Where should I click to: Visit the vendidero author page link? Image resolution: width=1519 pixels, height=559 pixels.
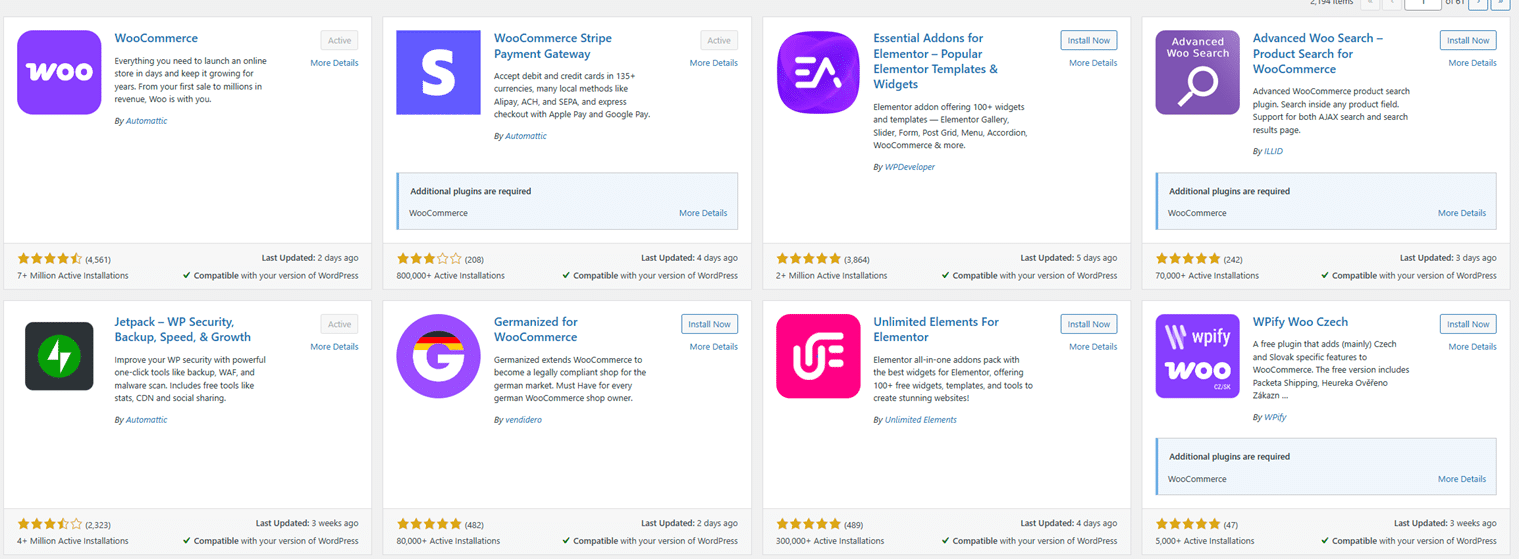pos(523,420)
